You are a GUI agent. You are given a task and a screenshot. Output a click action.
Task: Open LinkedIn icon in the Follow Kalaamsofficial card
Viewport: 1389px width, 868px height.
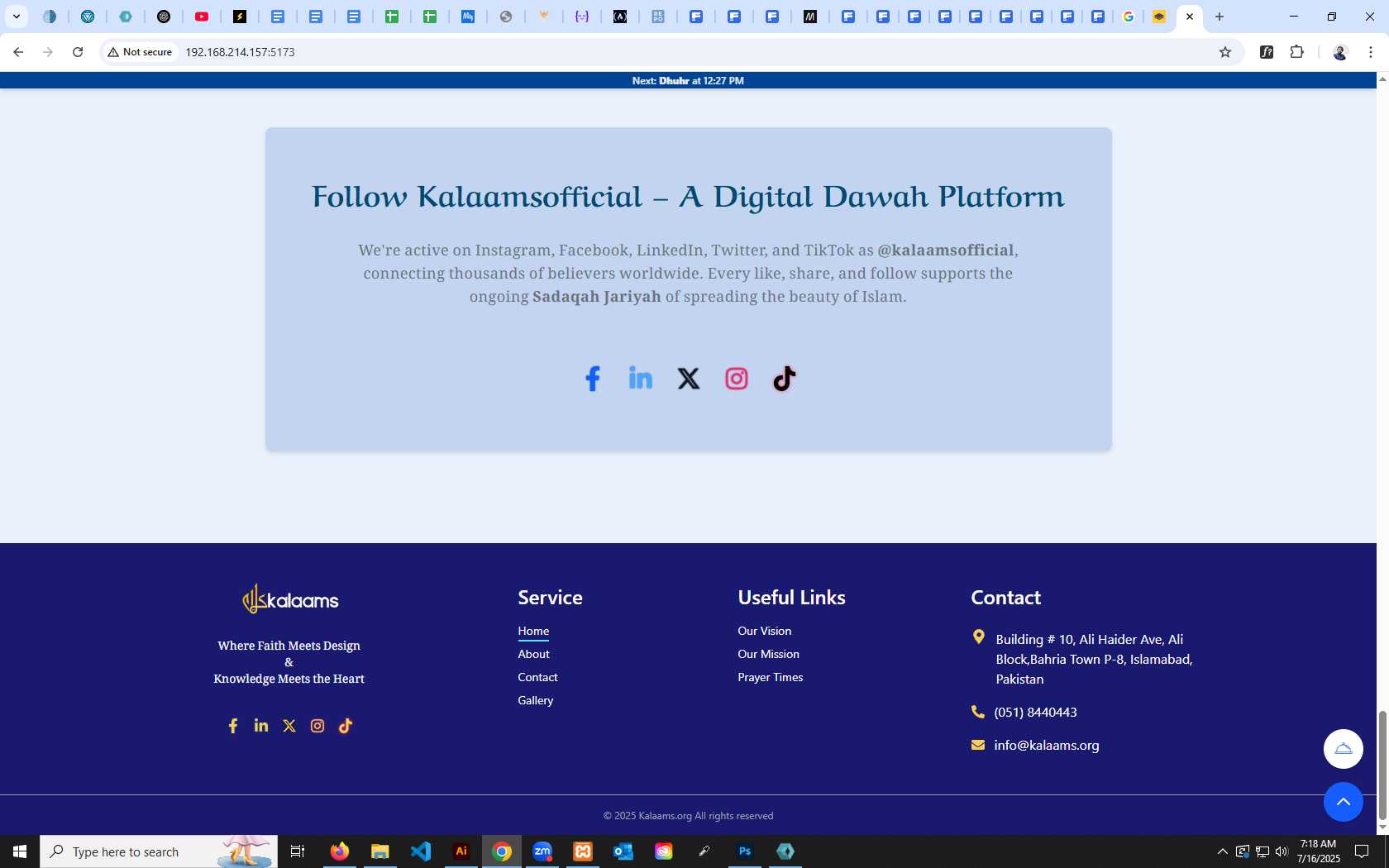coord(641,379)
